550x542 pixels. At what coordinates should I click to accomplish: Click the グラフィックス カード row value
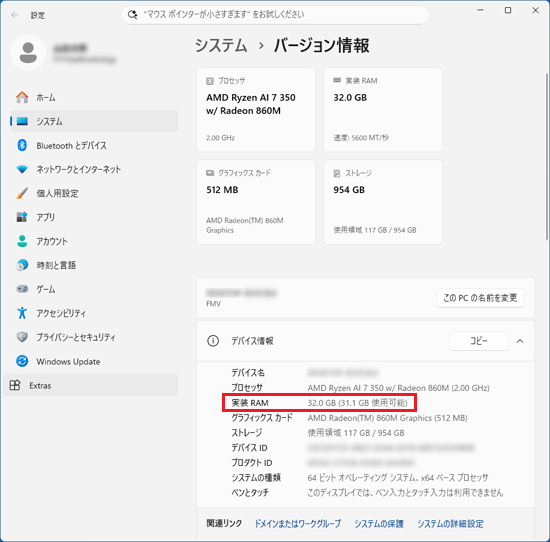pos(388,418)
